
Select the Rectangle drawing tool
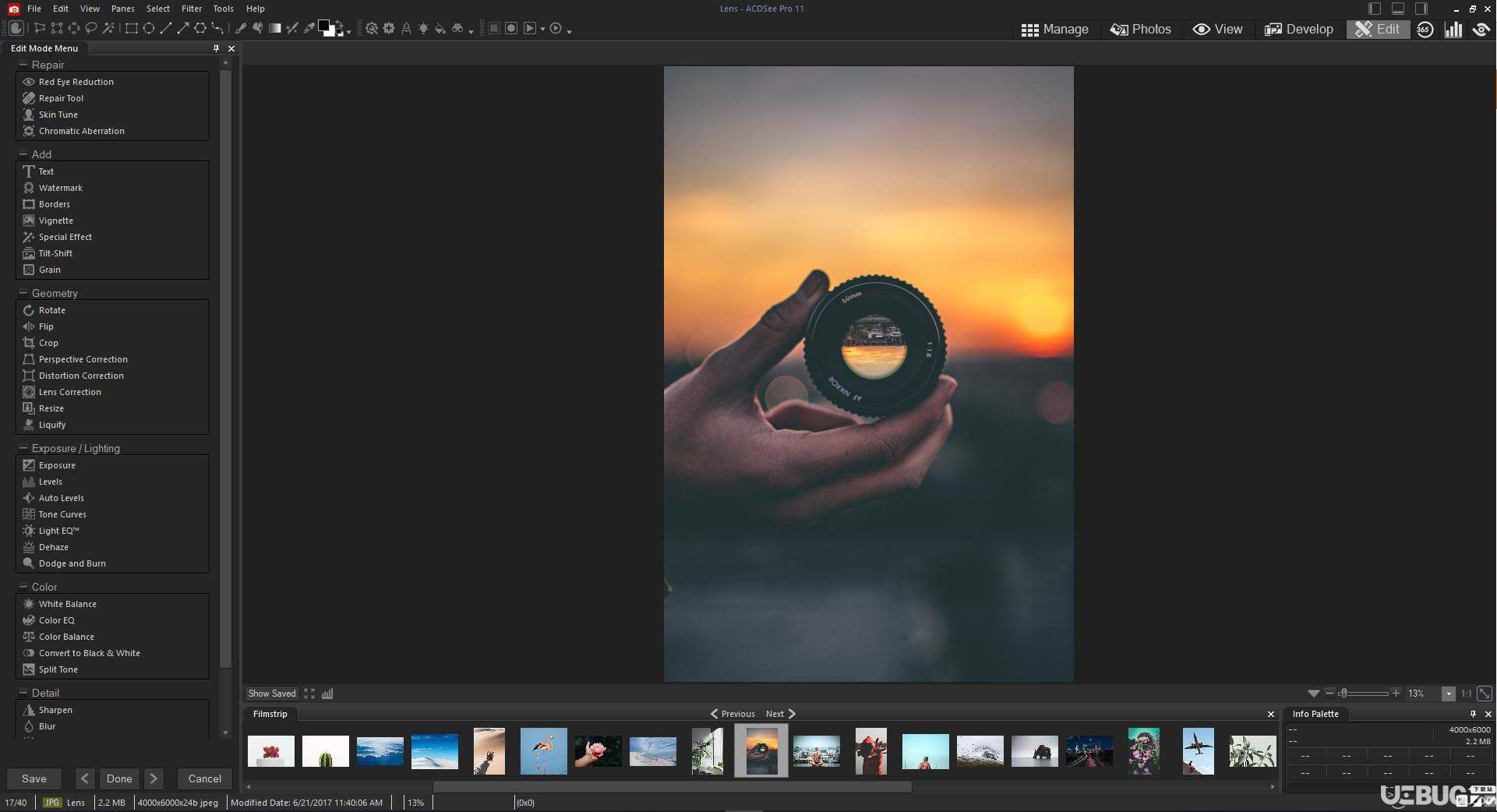[131, 28]
